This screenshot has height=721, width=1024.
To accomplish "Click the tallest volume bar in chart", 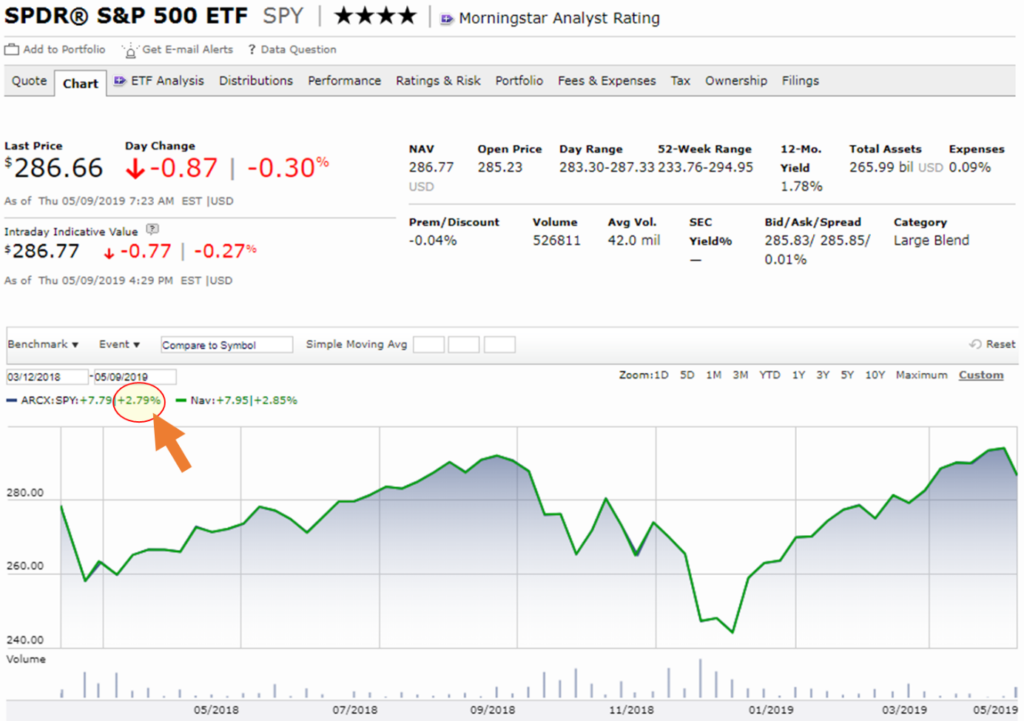I will pyautogui.click(x=700, y=679).
